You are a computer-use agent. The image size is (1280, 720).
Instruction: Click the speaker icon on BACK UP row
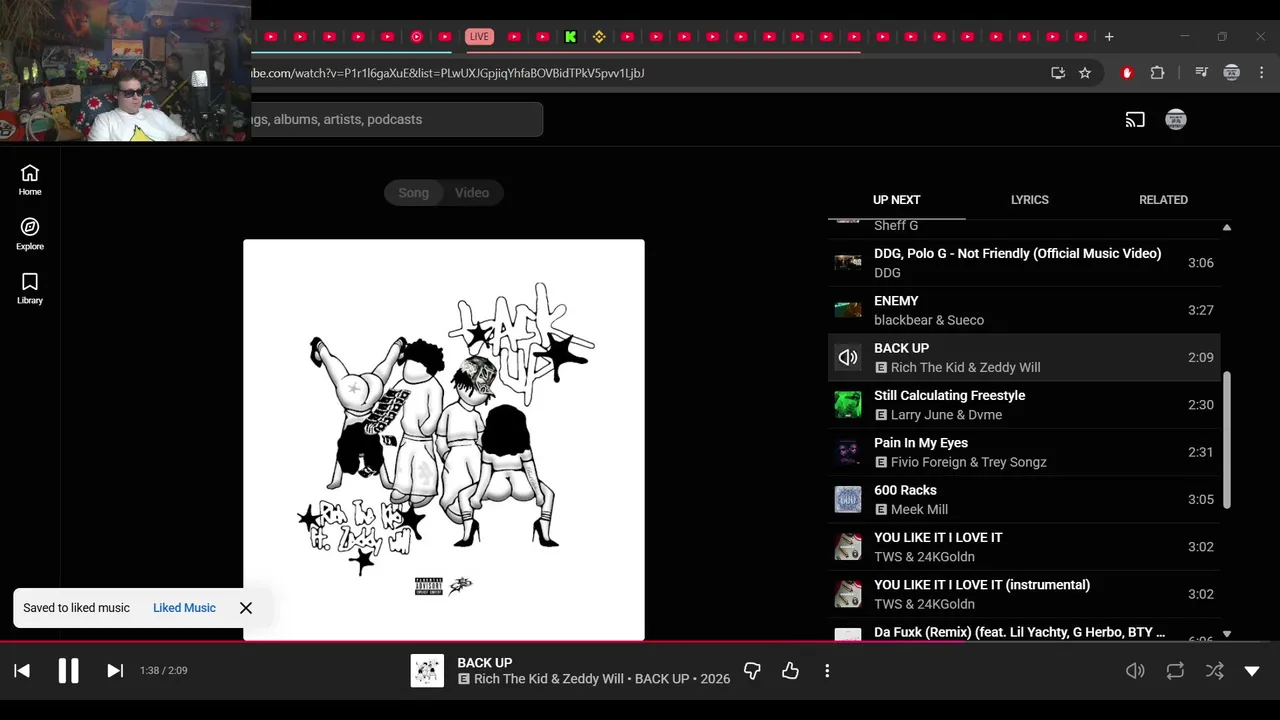point(848,358)
